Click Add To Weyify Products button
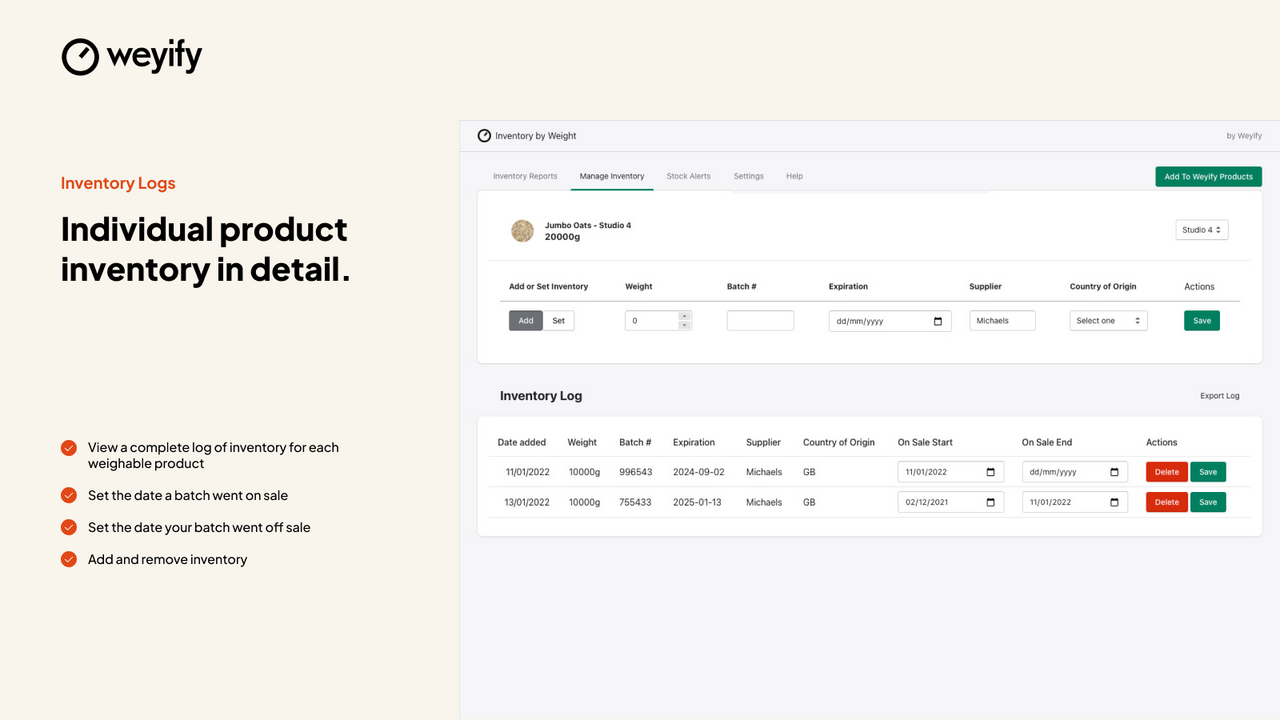Image resolution: width=1280 pixels, height=720 pixels. click(1209, 176)
